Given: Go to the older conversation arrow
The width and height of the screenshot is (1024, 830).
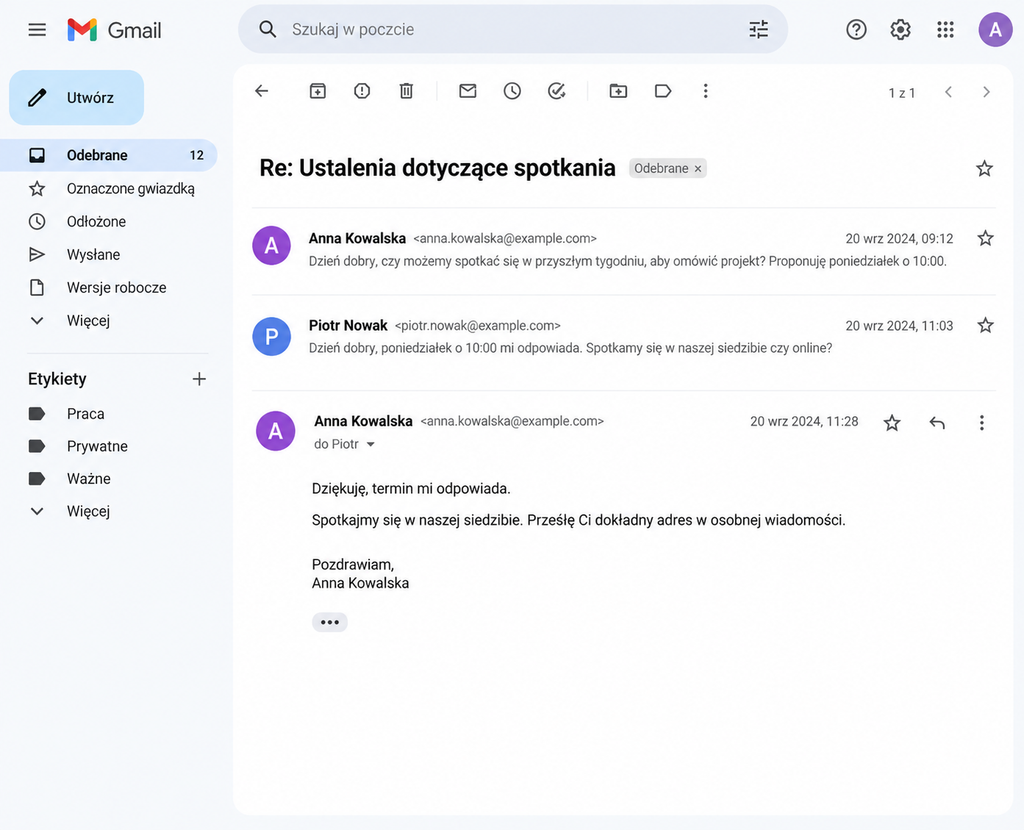Looking at the screenshot, I should pos(986,92).
